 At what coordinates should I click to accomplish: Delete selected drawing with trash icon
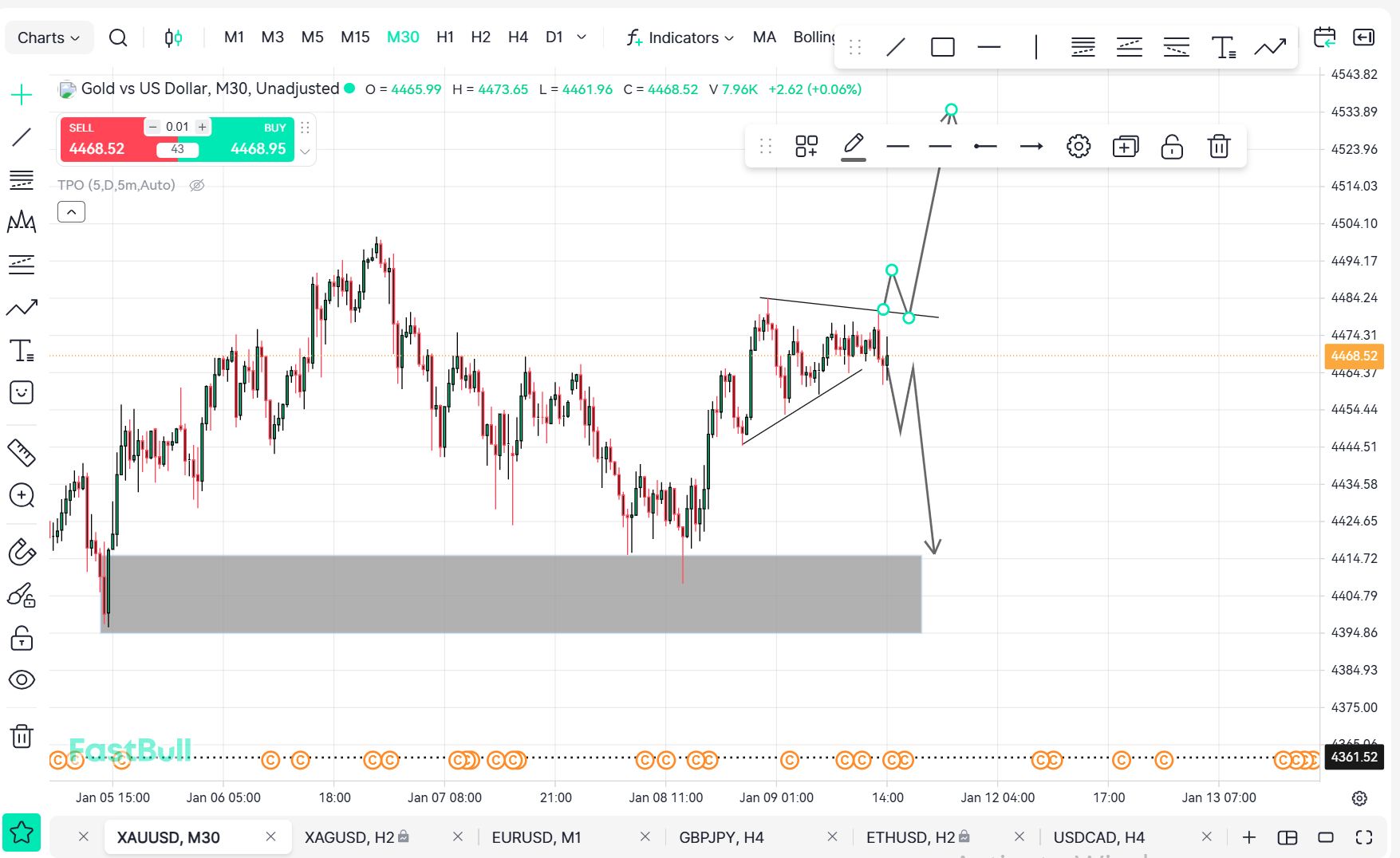pyautogui.click(x=1218, y=147)
